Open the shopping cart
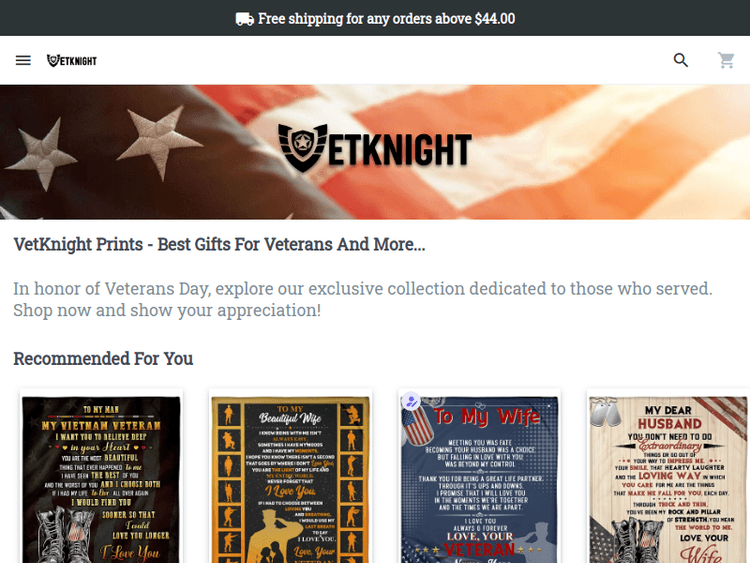This screenshot has height=563, width=750. coord(726,60)
